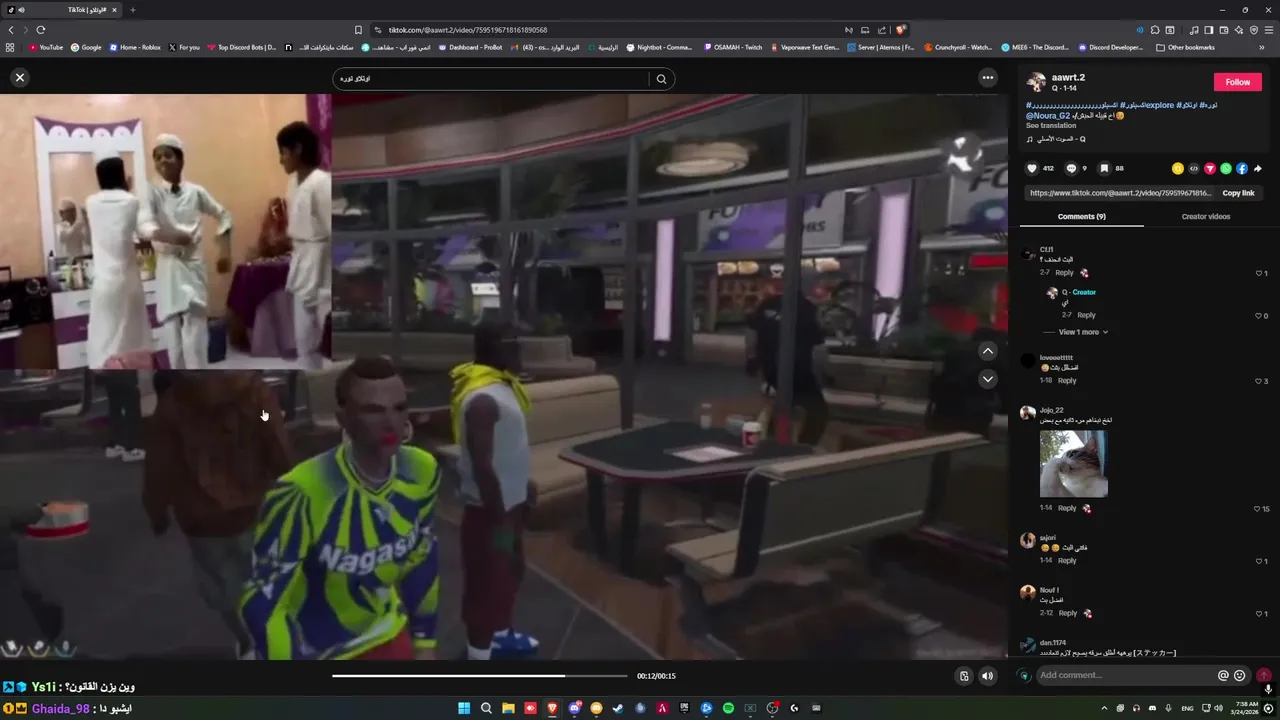Open more share options arrow
This screenshot has height=720, width=1280.
coord(1258,169)
